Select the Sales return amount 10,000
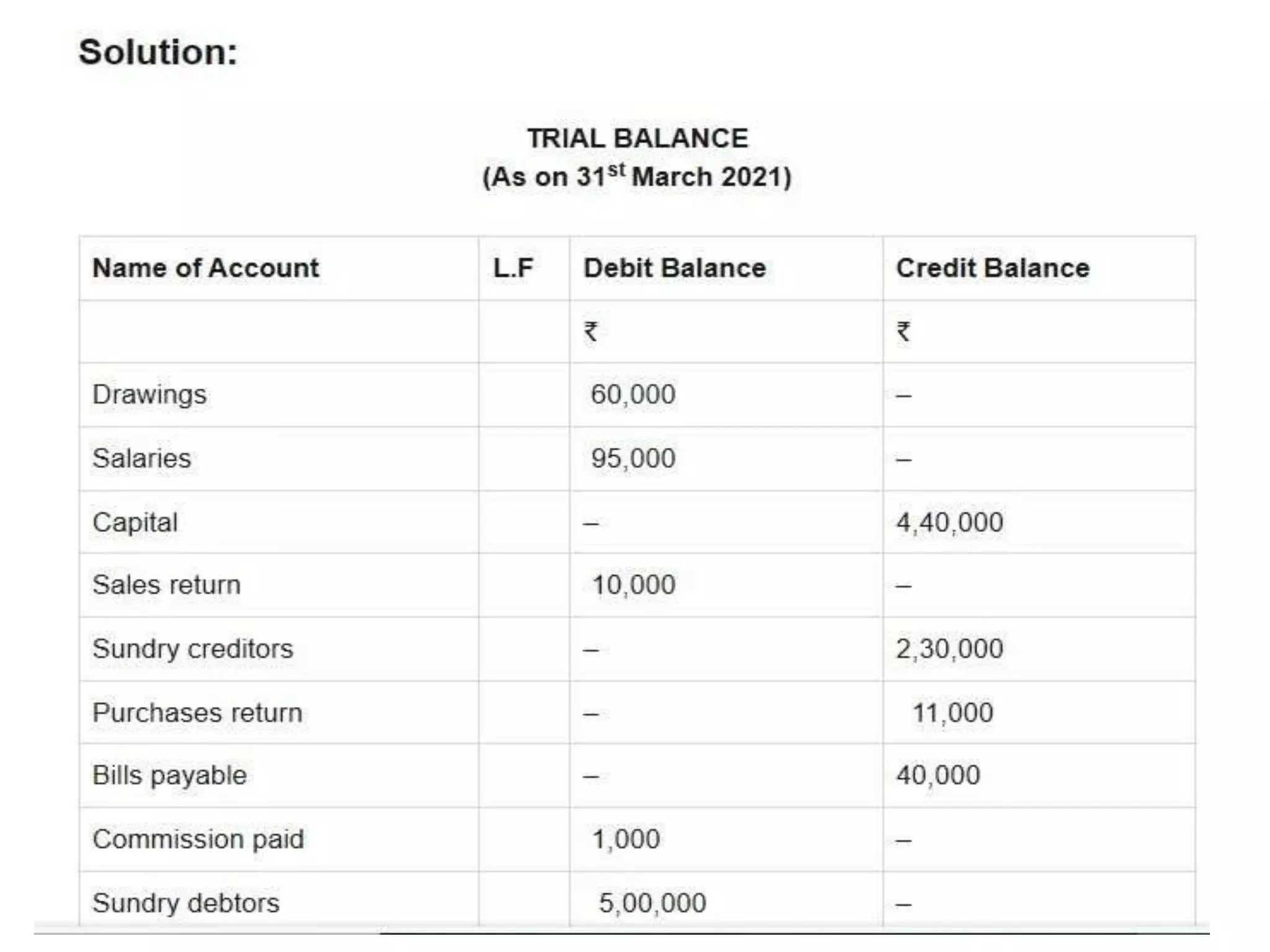Screen dimensions: 1270x952 click(633, 585)
